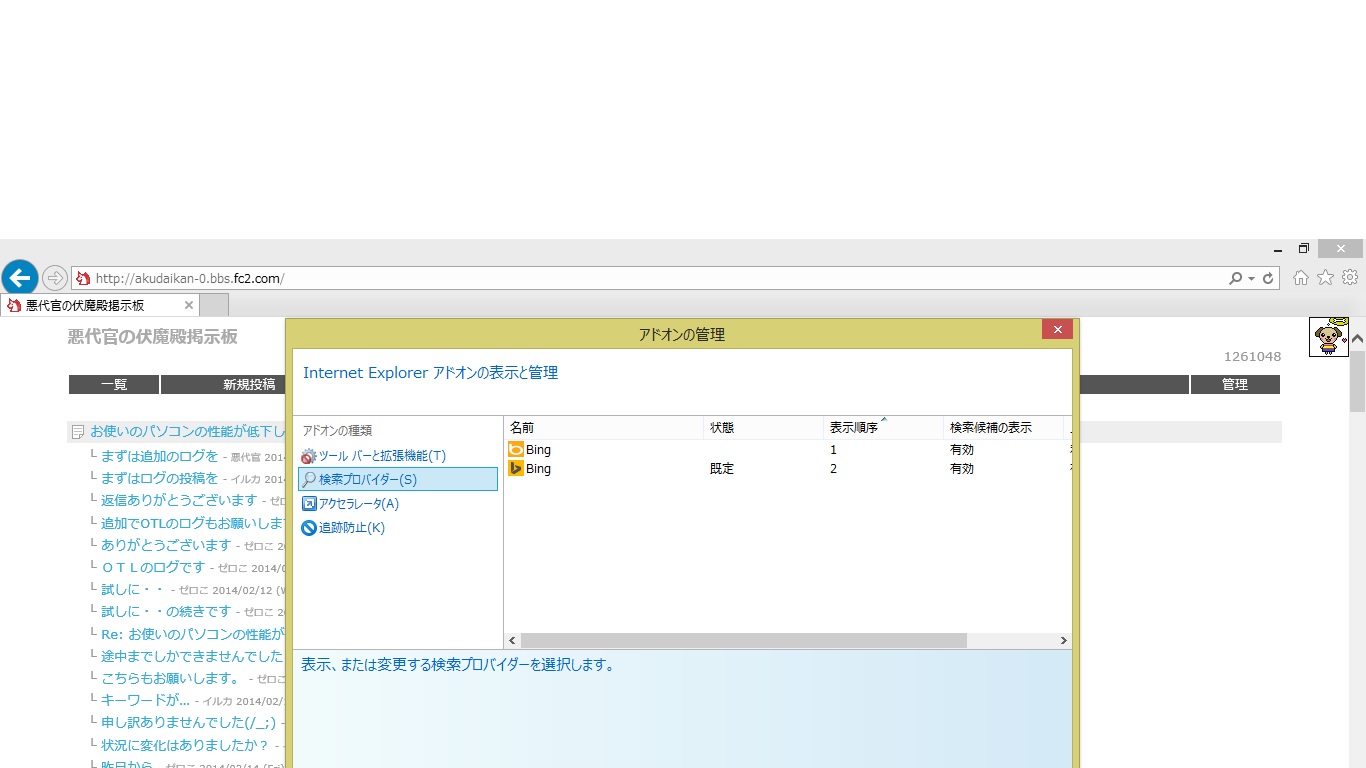Select the default (既定) Bing provider

788,468
